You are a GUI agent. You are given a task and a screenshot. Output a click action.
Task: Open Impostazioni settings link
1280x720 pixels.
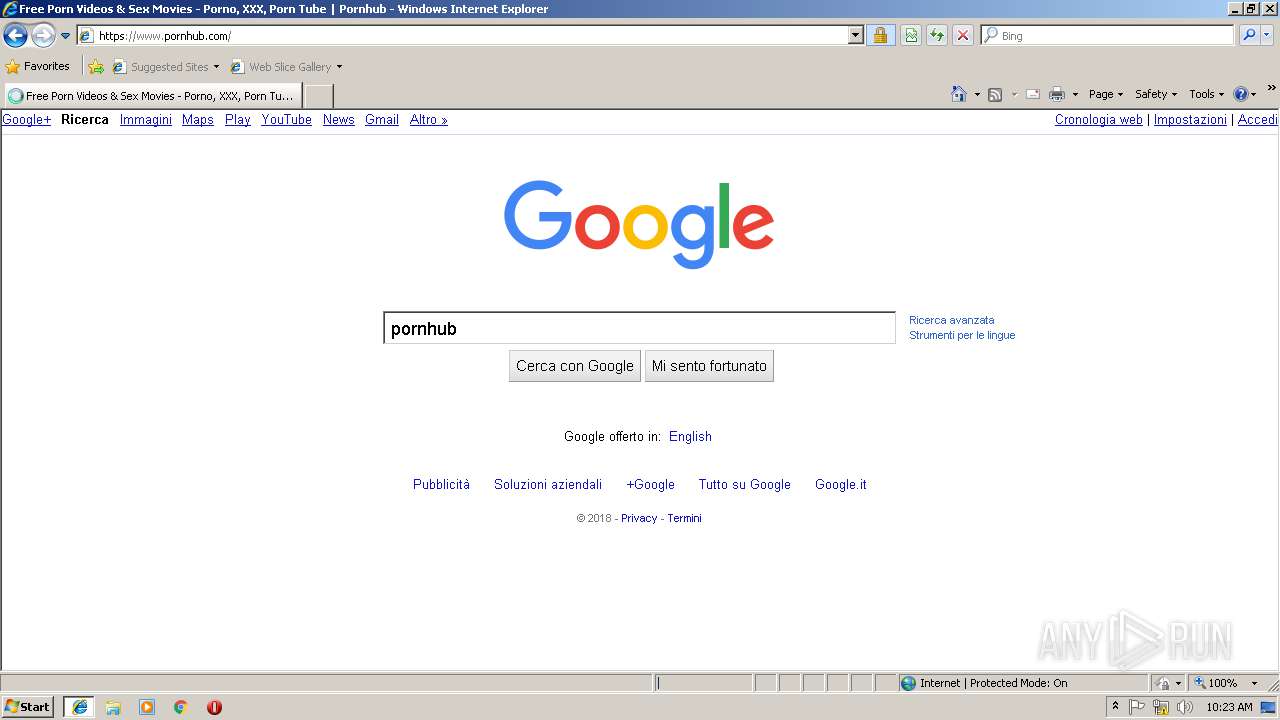(x=1190, y=120)
